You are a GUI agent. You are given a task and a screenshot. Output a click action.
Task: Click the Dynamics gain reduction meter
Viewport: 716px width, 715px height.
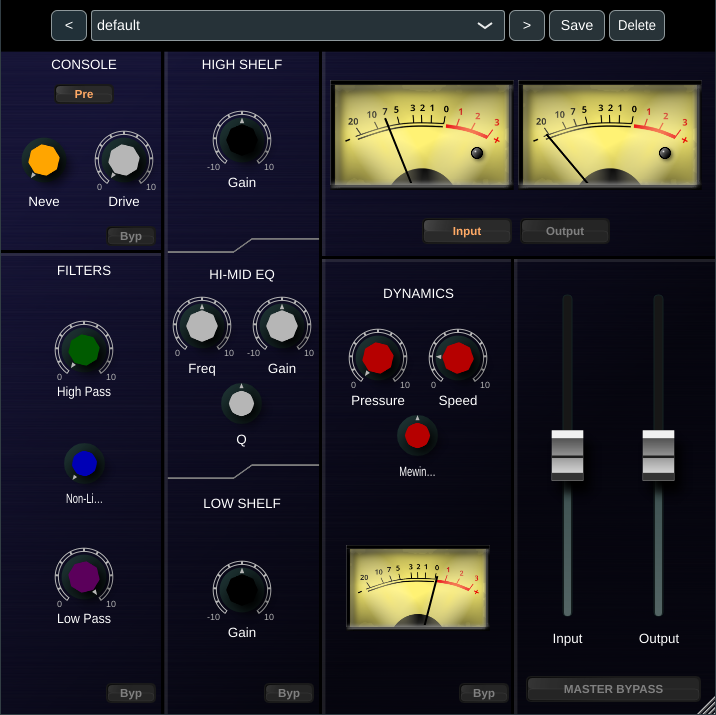(x=417, y=587)
